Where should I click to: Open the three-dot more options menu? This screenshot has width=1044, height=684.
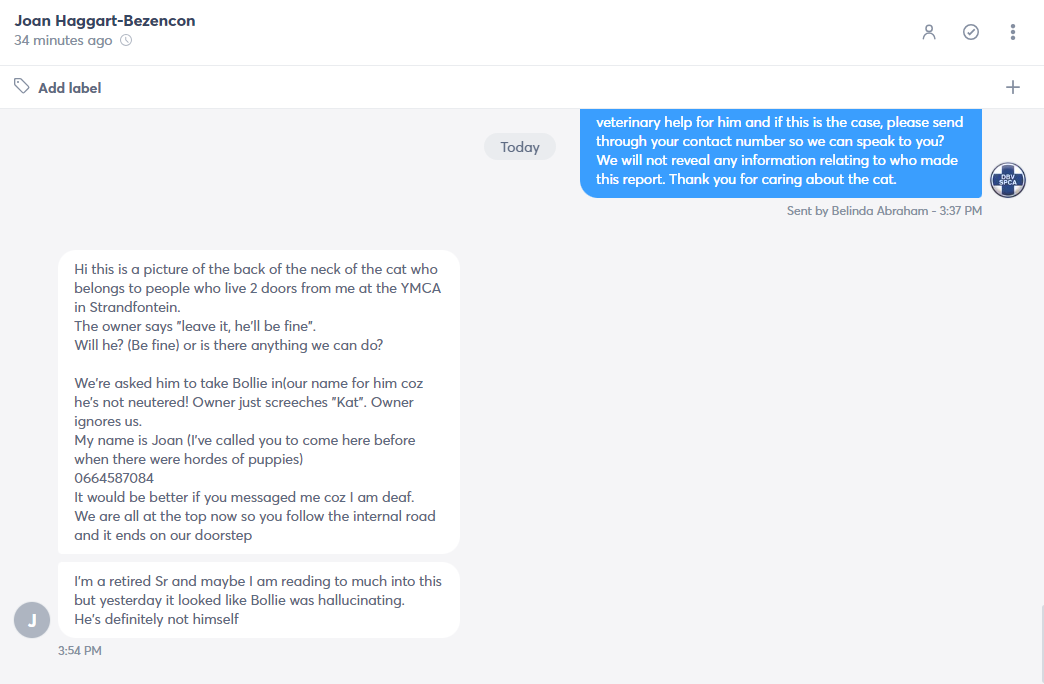coord(1013,32)
